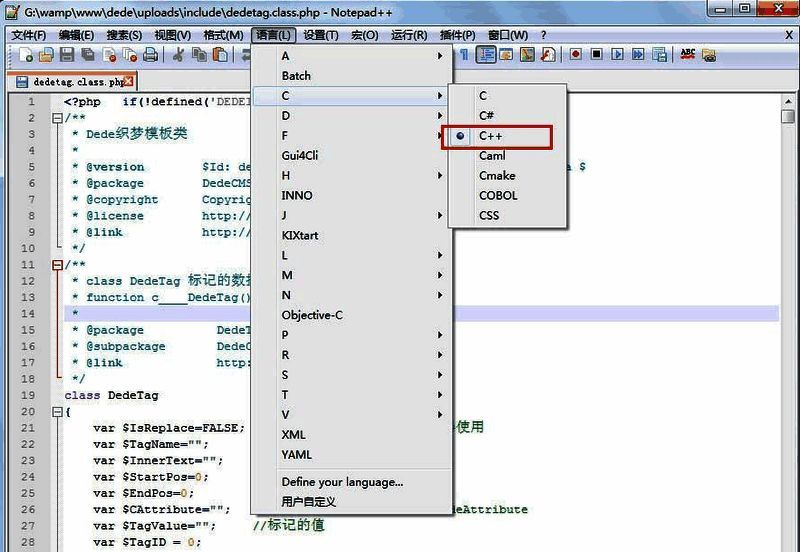Click the Stop recording macro icon
The height and width of the screenshot is (552, 800).
[597, 55]
